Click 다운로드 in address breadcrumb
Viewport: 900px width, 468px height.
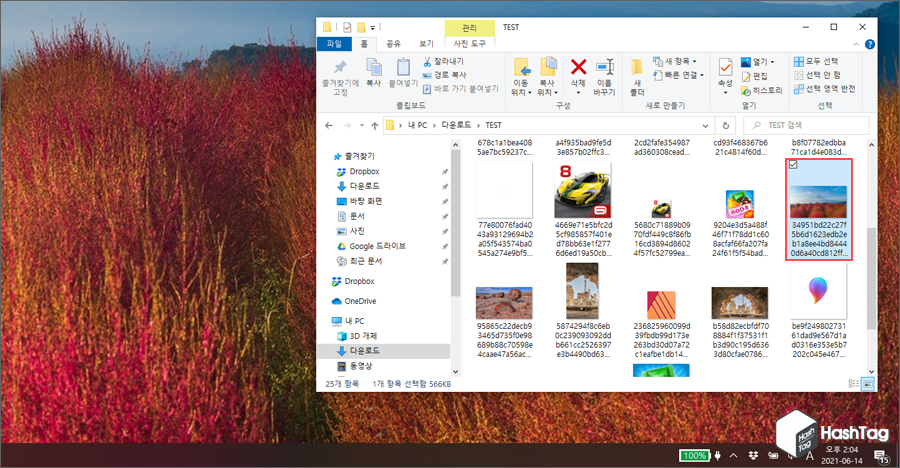(x=456, y=125)
